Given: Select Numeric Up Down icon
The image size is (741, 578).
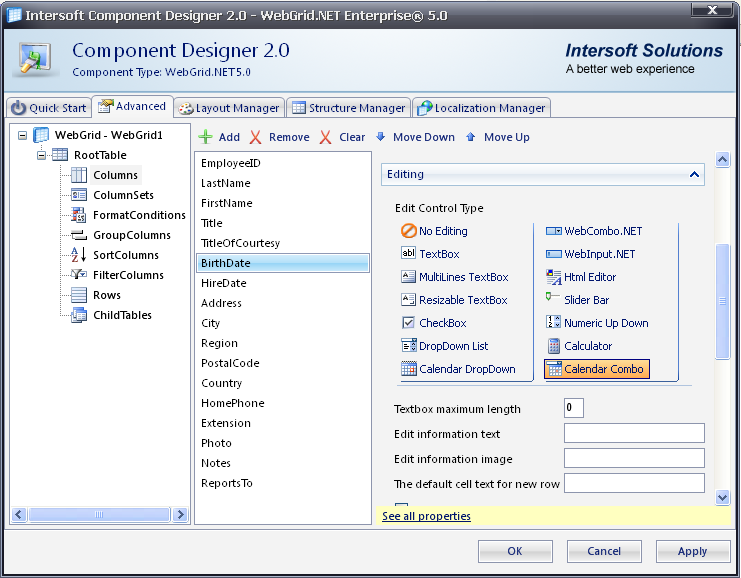Looking at the screenshot, I should pyautogui.click(x=553, y=322).
